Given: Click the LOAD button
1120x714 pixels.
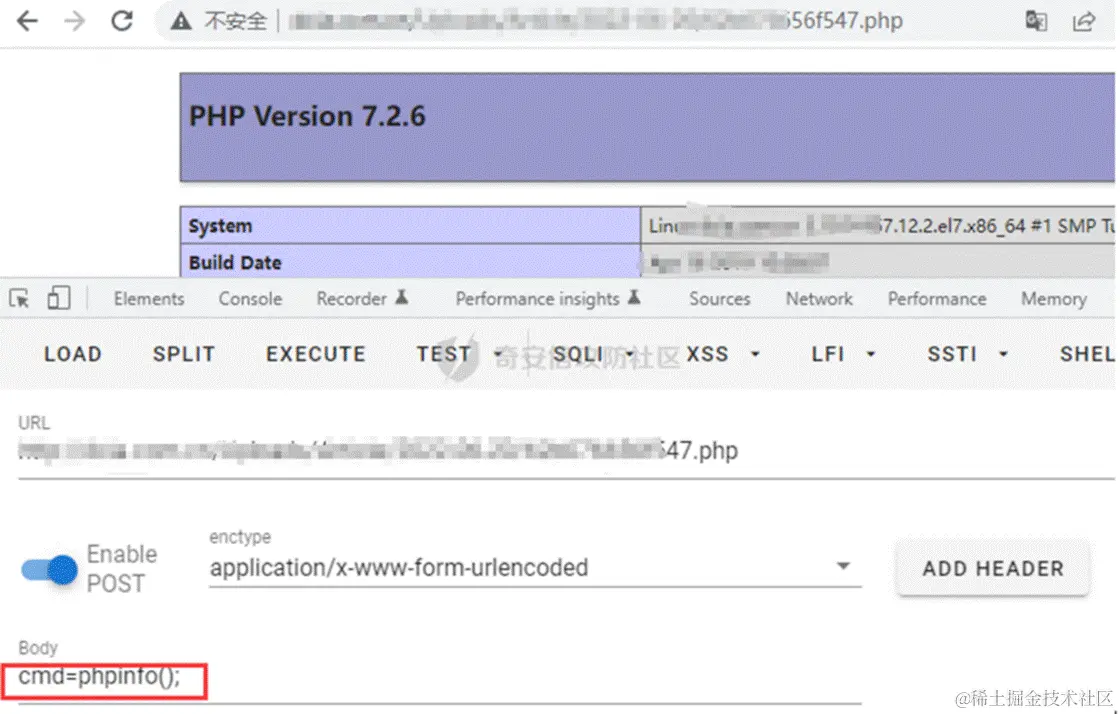Looking at the screenshot, I should [73, 354].
